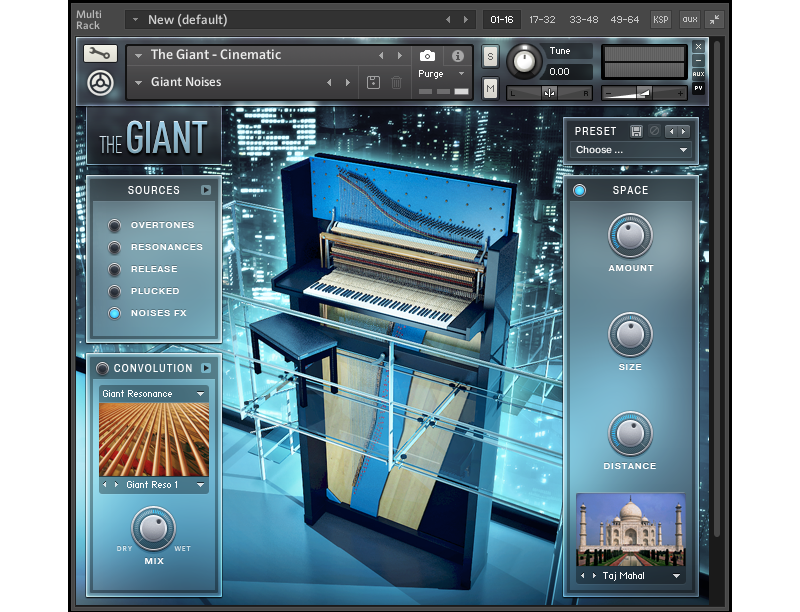The image size is (800, 612).
Task: Solo the instrument with S button
Action: point(490,56)
